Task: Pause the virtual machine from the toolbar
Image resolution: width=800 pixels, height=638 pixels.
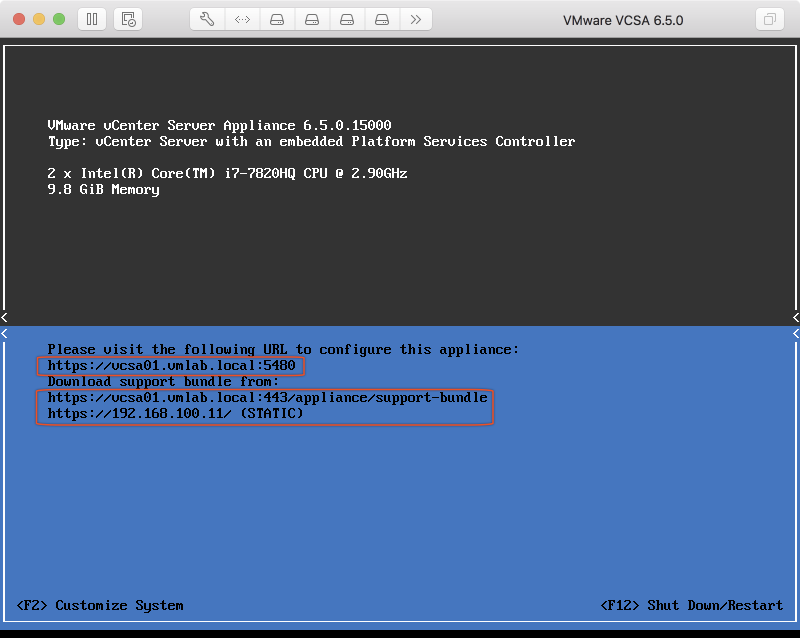Action: coord(92,19)
